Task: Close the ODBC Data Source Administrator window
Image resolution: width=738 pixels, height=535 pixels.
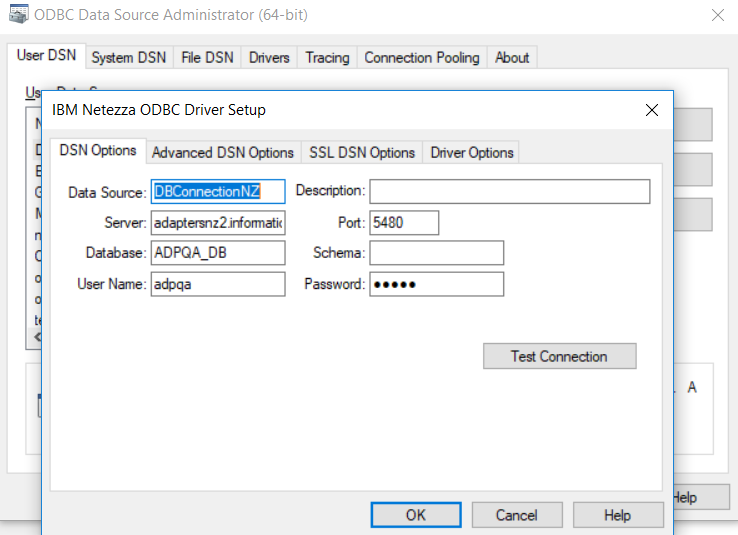Action: tap(718, 15)
